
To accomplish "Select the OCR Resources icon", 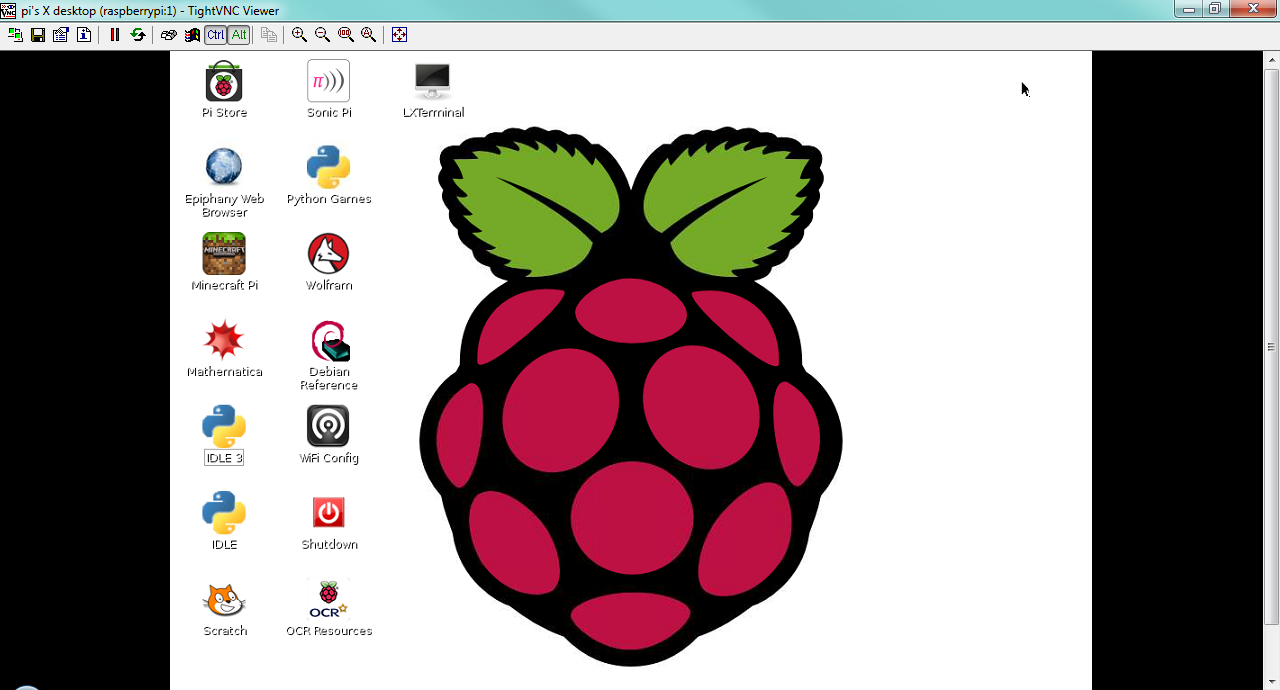I will tap(329, 608).
